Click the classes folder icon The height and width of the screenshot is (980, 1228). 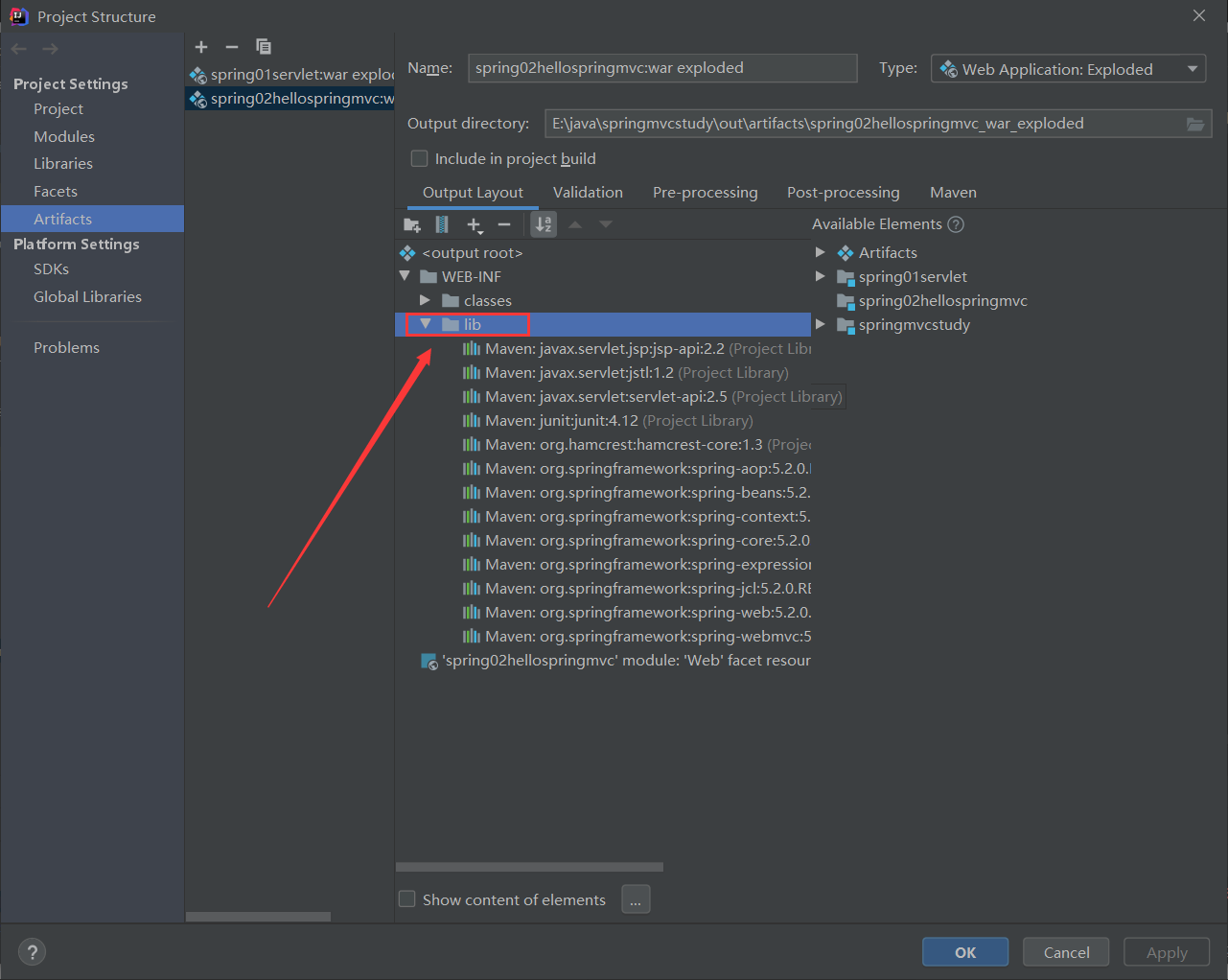click(x=451, y=301)
